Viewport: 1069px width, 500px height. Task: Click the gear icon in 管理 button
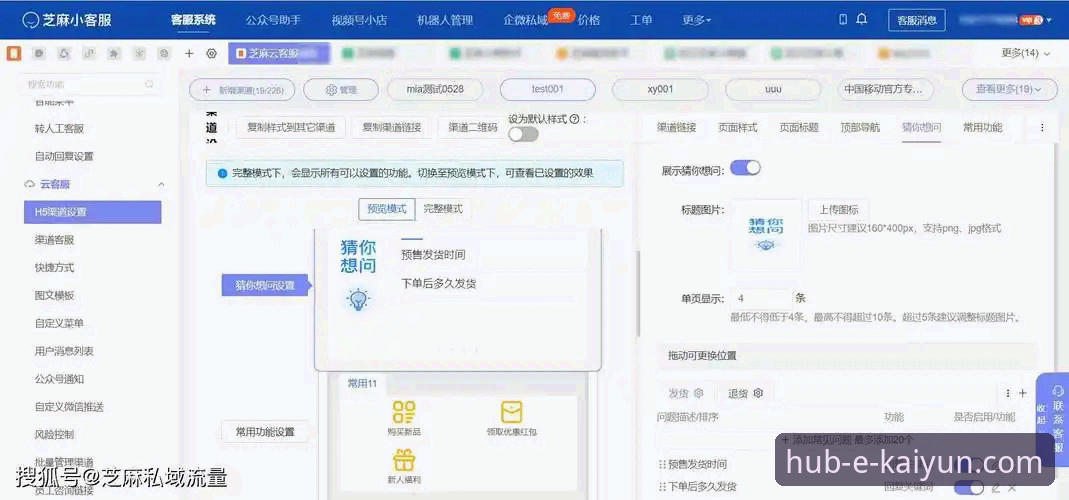pyautogui.click(x=331, y=89)
